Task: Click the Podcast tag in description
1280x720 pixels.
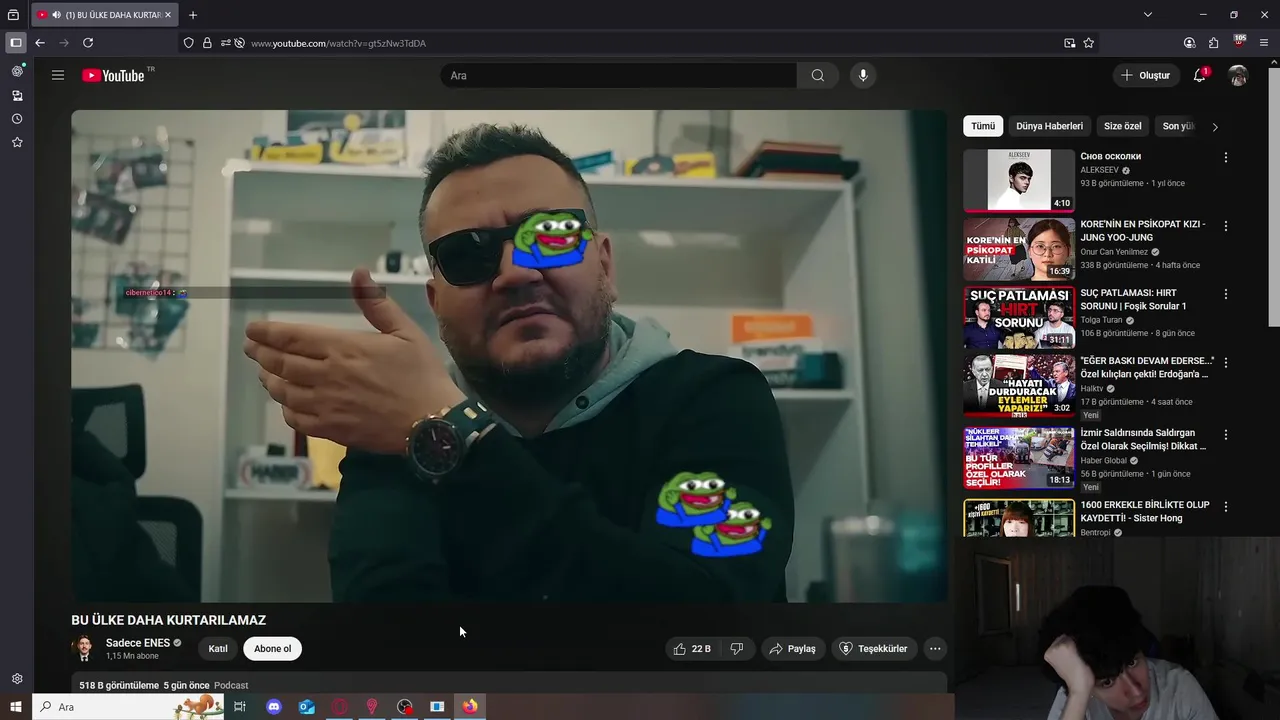Action: [x=231, y=686]
